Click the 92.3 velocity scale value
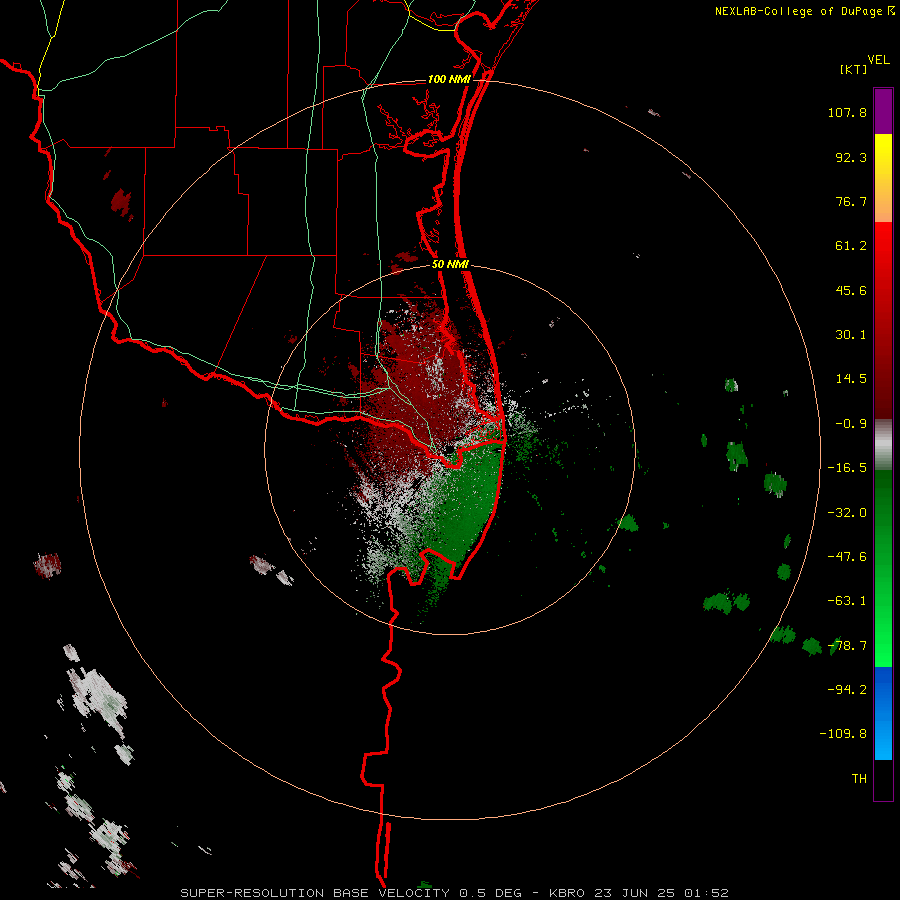 pyautogui.click(x=851, y=157)
